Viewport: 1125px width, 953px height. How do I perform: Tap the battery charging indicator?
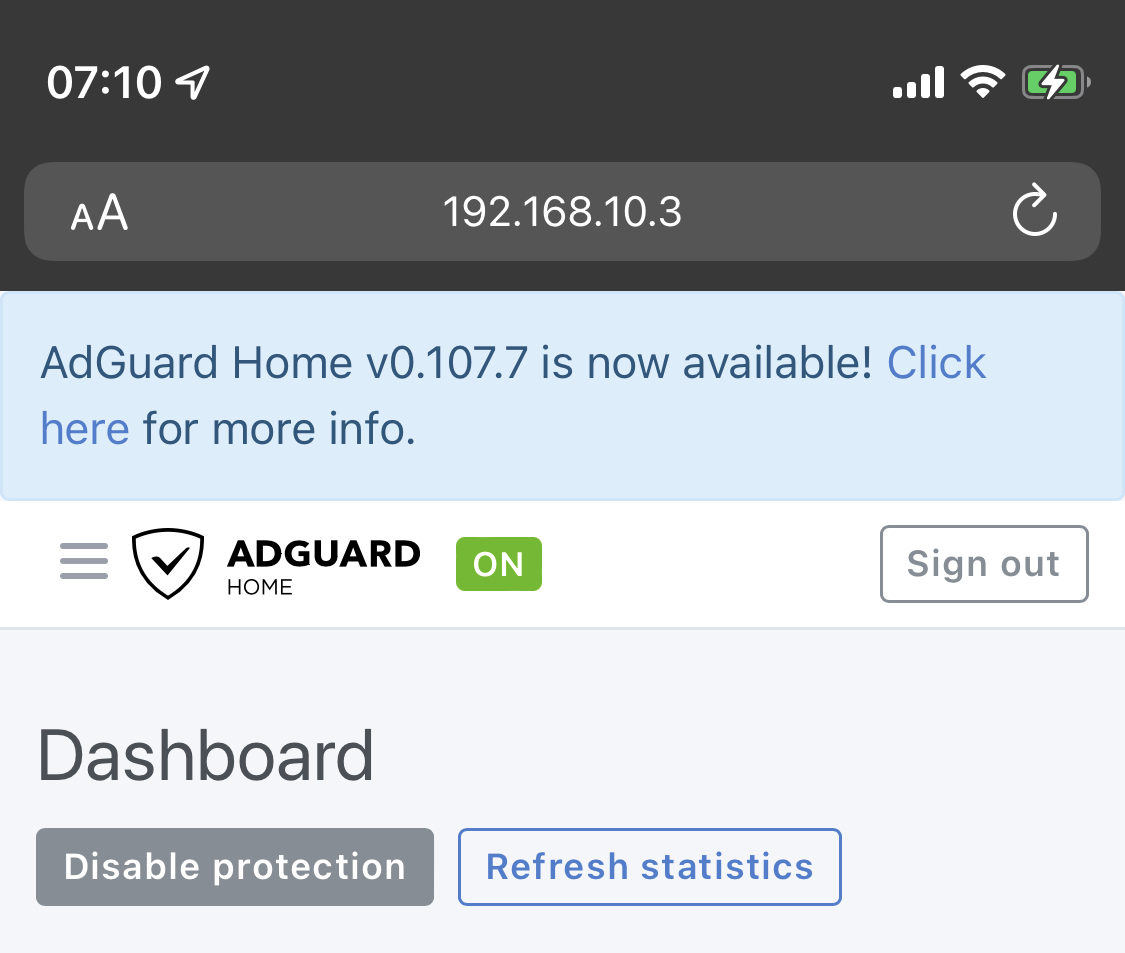click(1055, 82)
